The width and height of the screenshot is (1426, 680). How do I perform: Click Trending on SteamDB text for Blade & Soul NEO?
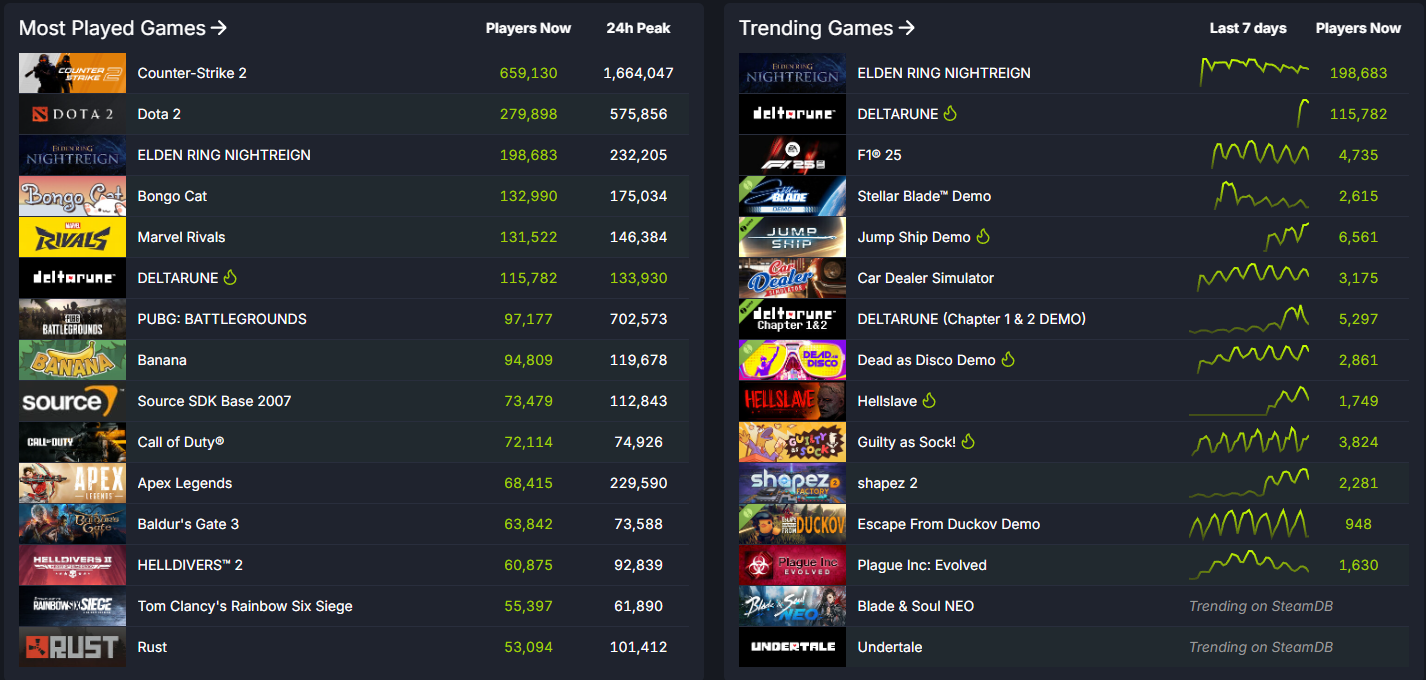(1260, 606)
